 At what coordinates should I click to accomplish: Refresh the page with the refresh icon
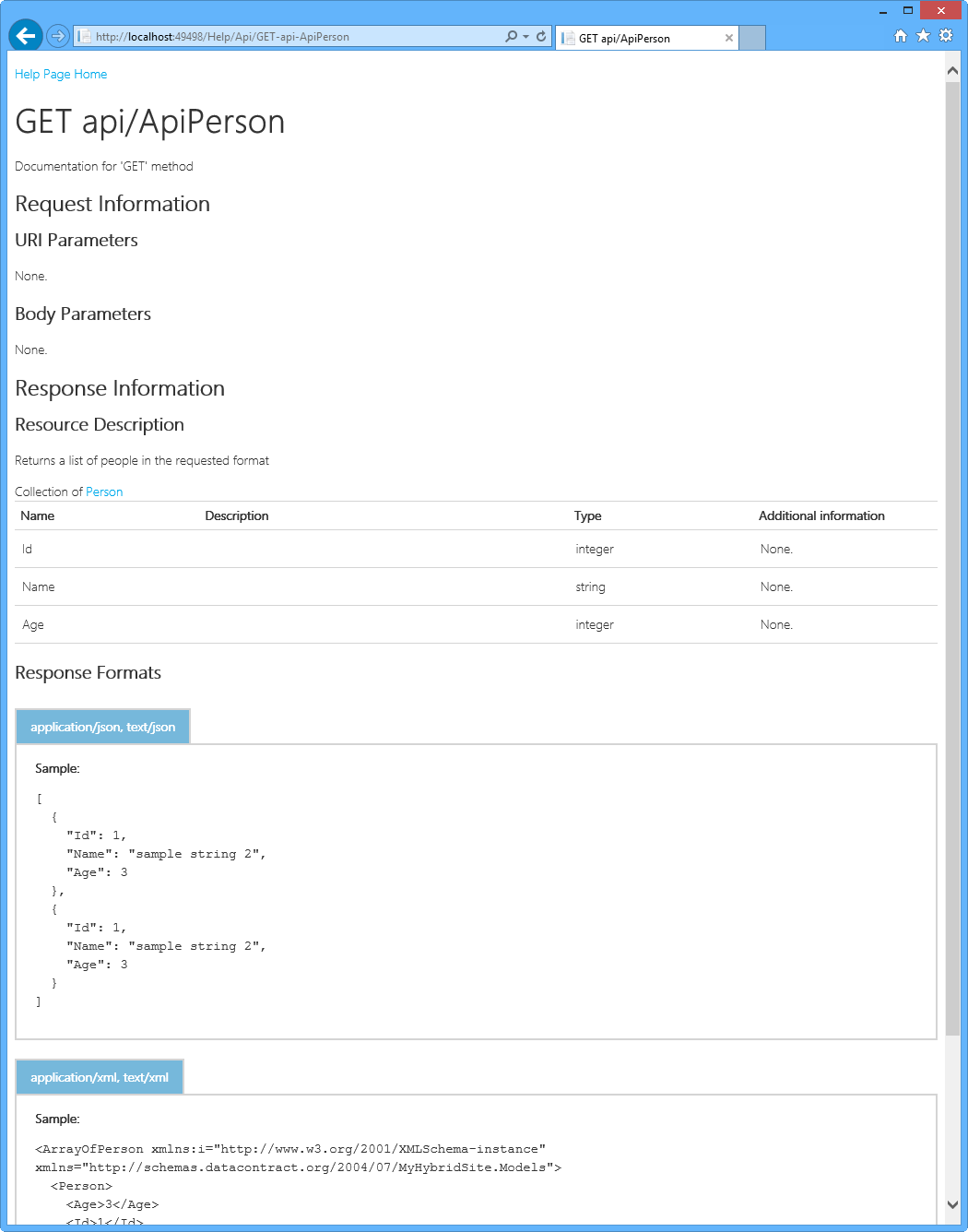542,36
